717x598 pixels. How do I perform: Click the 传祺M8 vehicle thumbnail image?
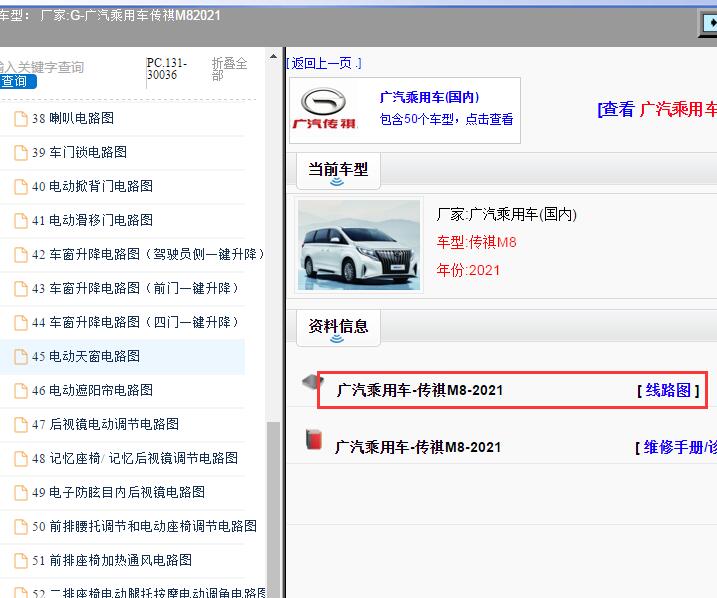pos(359,245)
